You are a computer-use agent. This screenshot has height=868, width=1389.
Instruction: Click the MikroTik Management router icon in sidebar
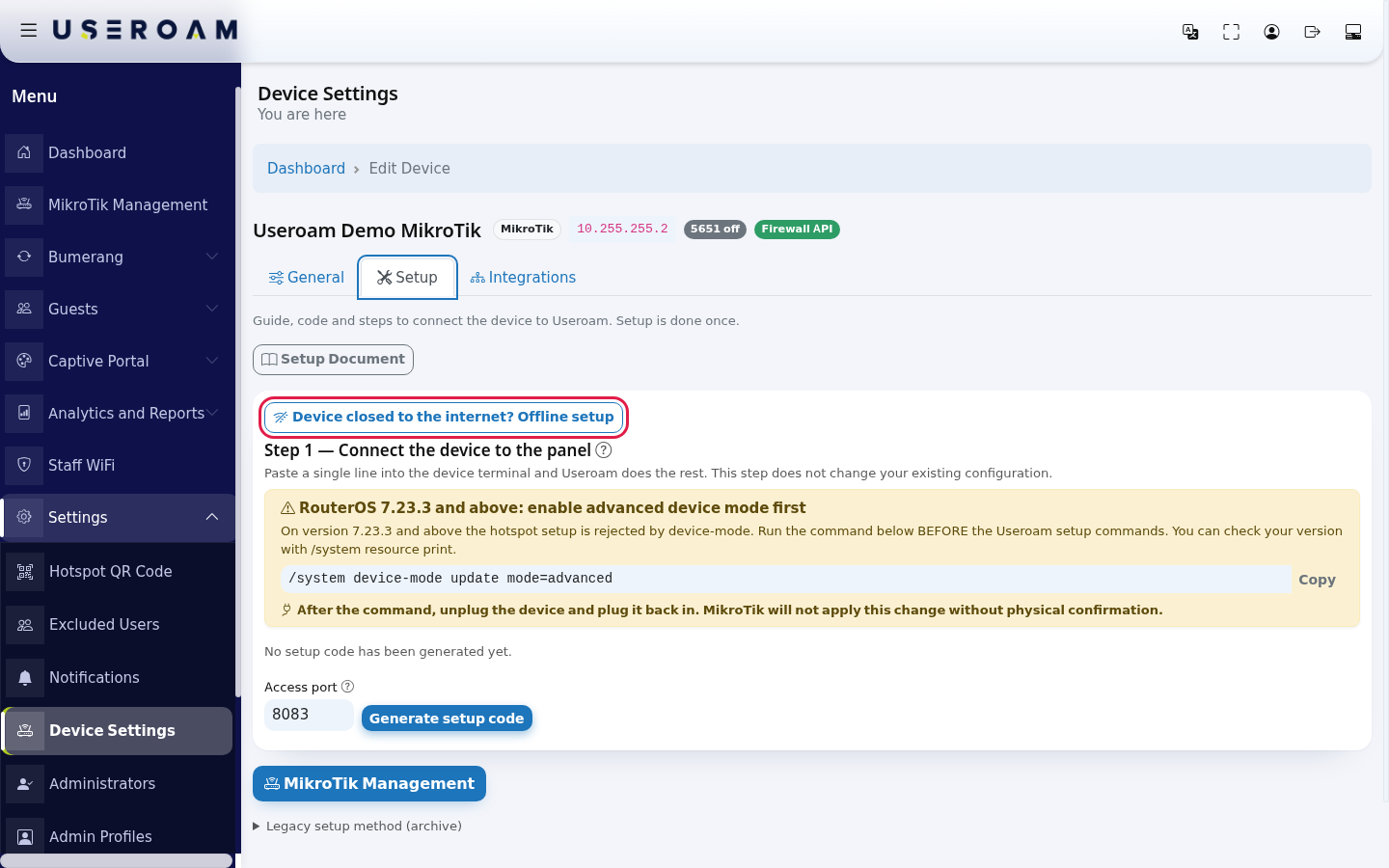pyautogui.click(x=24, y=204)
